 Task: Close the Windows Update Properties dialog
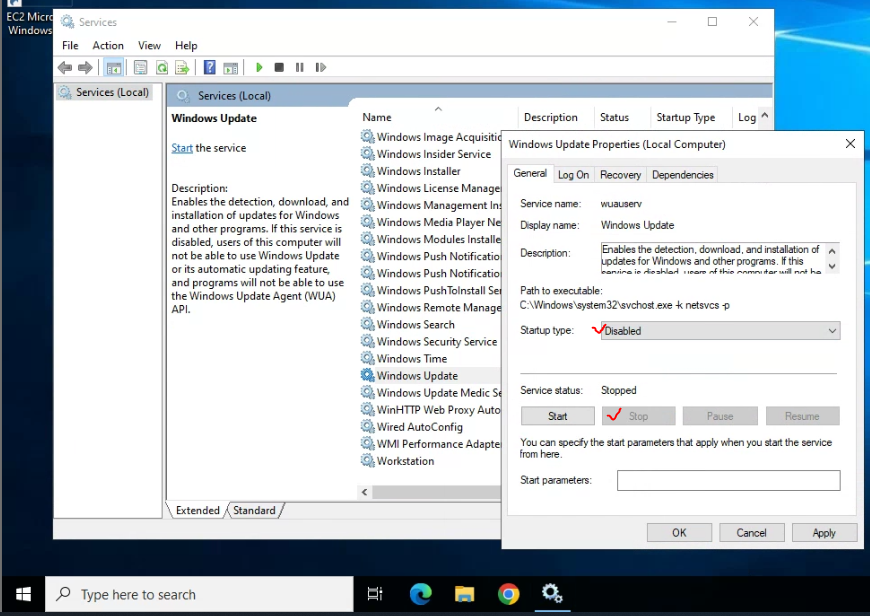850,144
